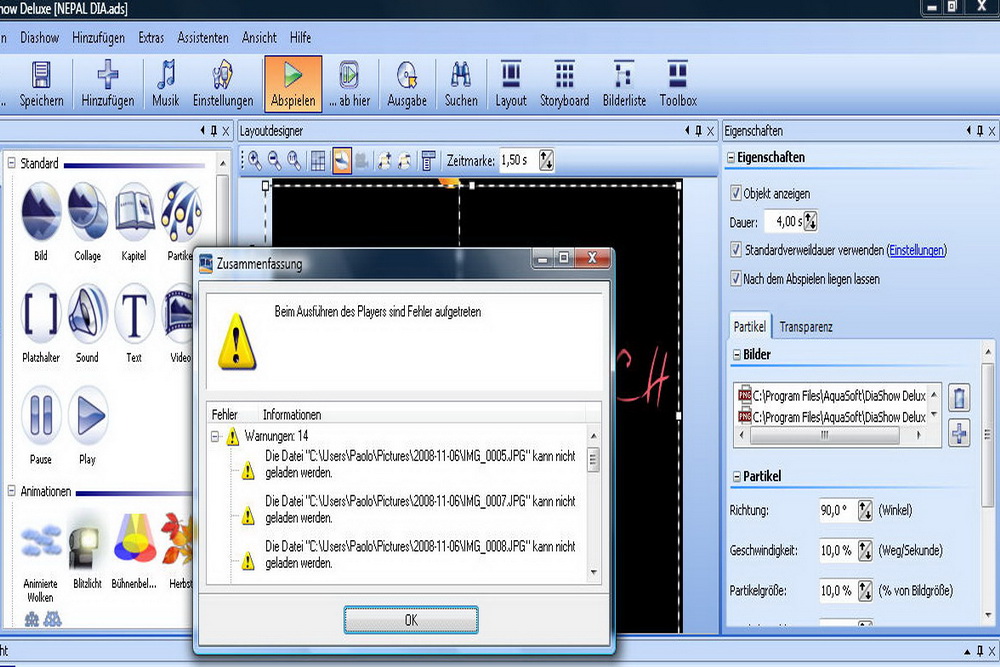Open the Extras menu
Screen dimensions: 1000x667
(151, 38)
